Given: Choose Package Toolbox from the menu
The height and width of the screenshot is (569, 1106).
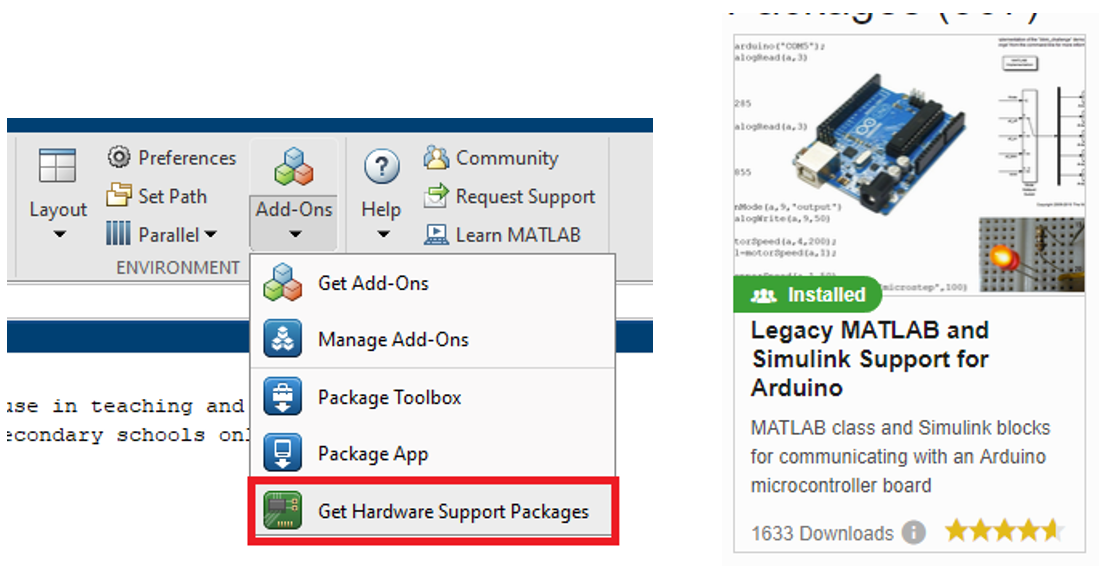Looking at the screenshot, I should point(432,397).
